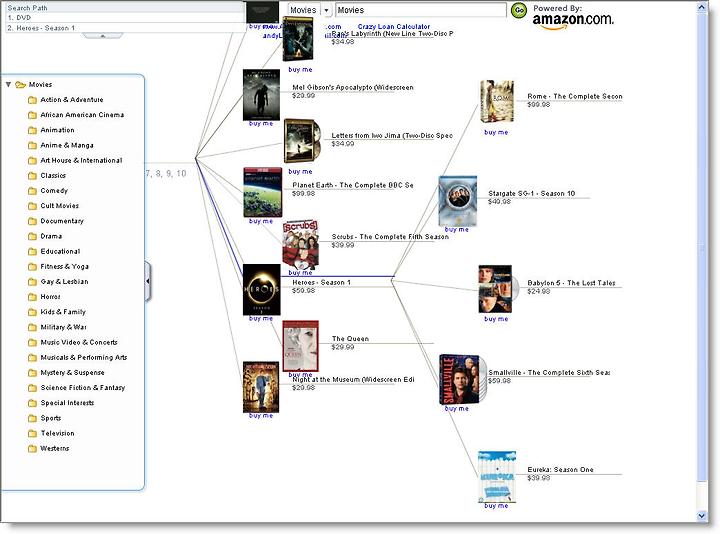The image size is (720, 534).
Task: Select the Drama folder
Action: (45, 236)
